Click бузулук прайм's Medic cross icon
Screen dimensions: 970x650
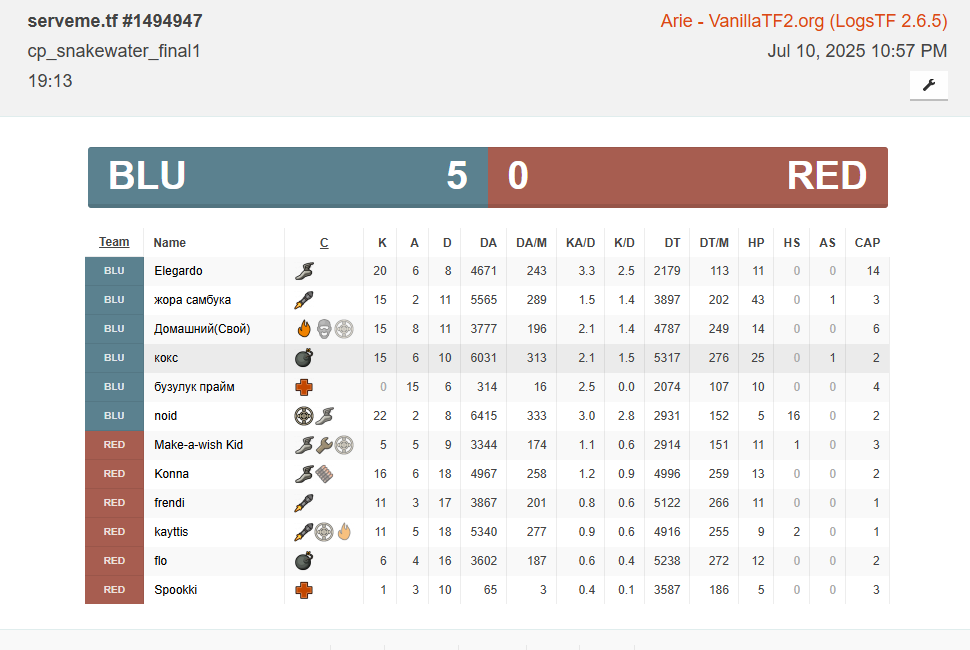click(x=304, y=387)
